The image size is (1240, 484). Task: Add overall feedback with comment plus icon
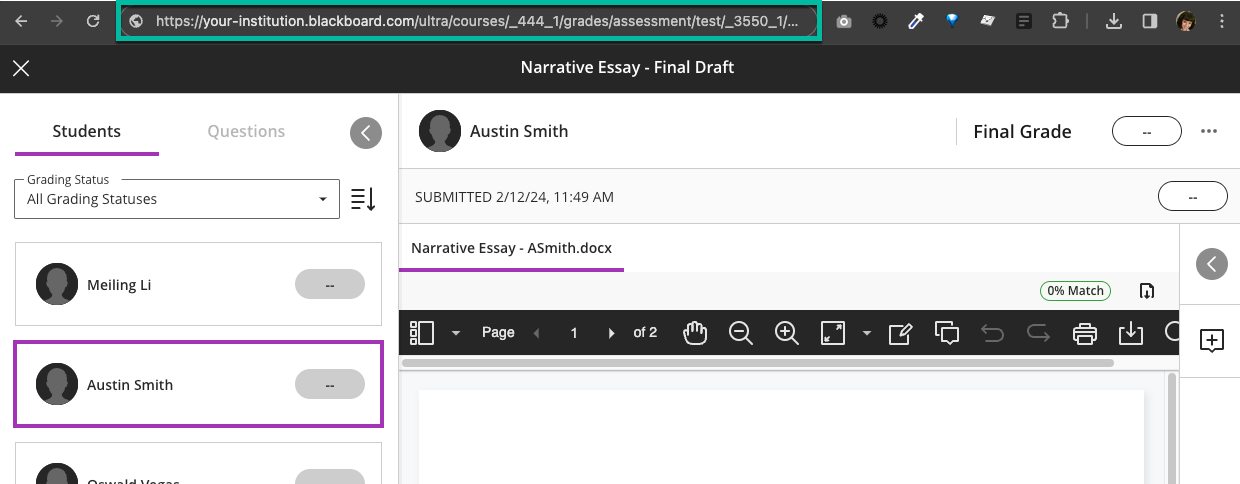(1211, 341)
